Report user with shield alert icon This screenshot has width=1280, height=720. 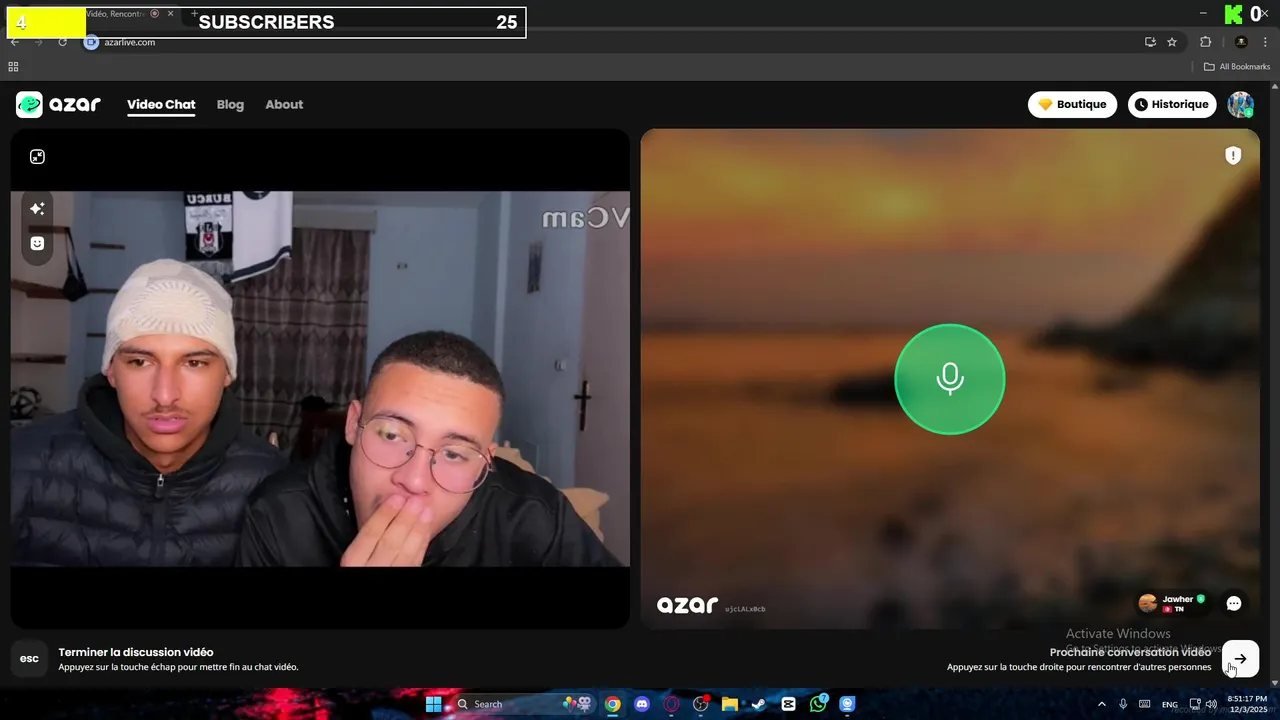[1233, 155]
